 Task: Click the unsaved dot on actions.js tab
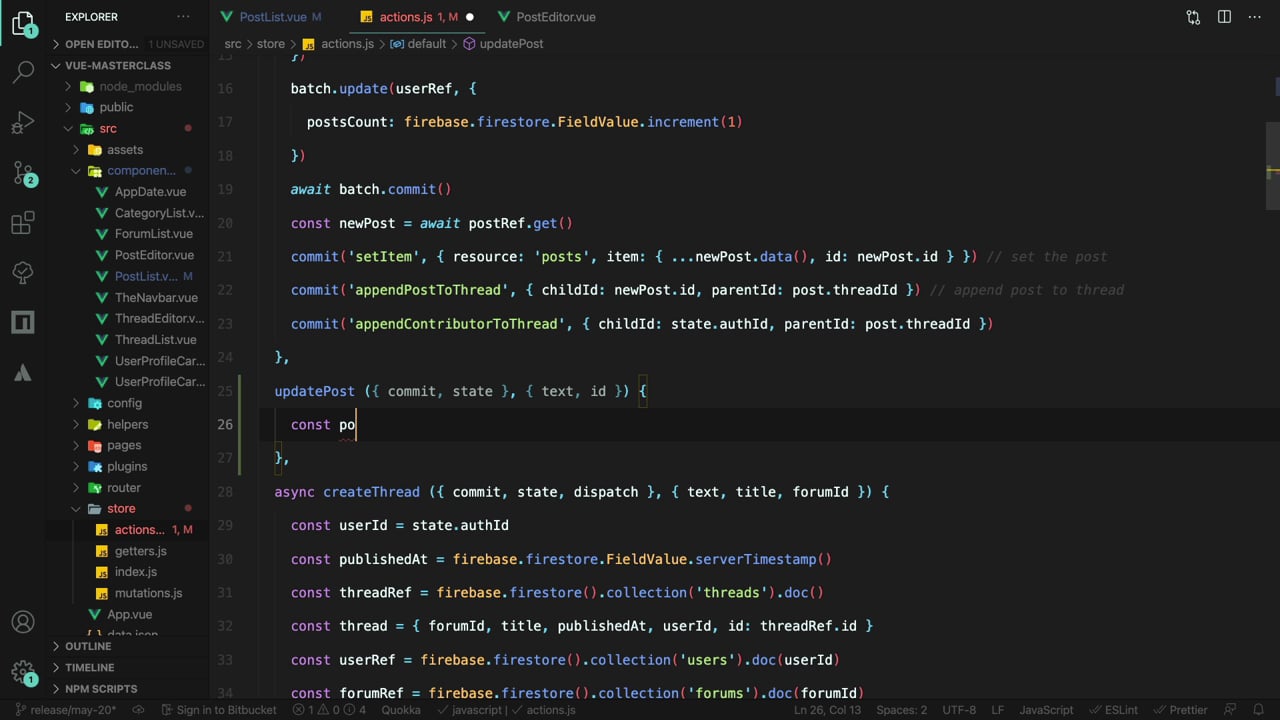tap(470, 17)
